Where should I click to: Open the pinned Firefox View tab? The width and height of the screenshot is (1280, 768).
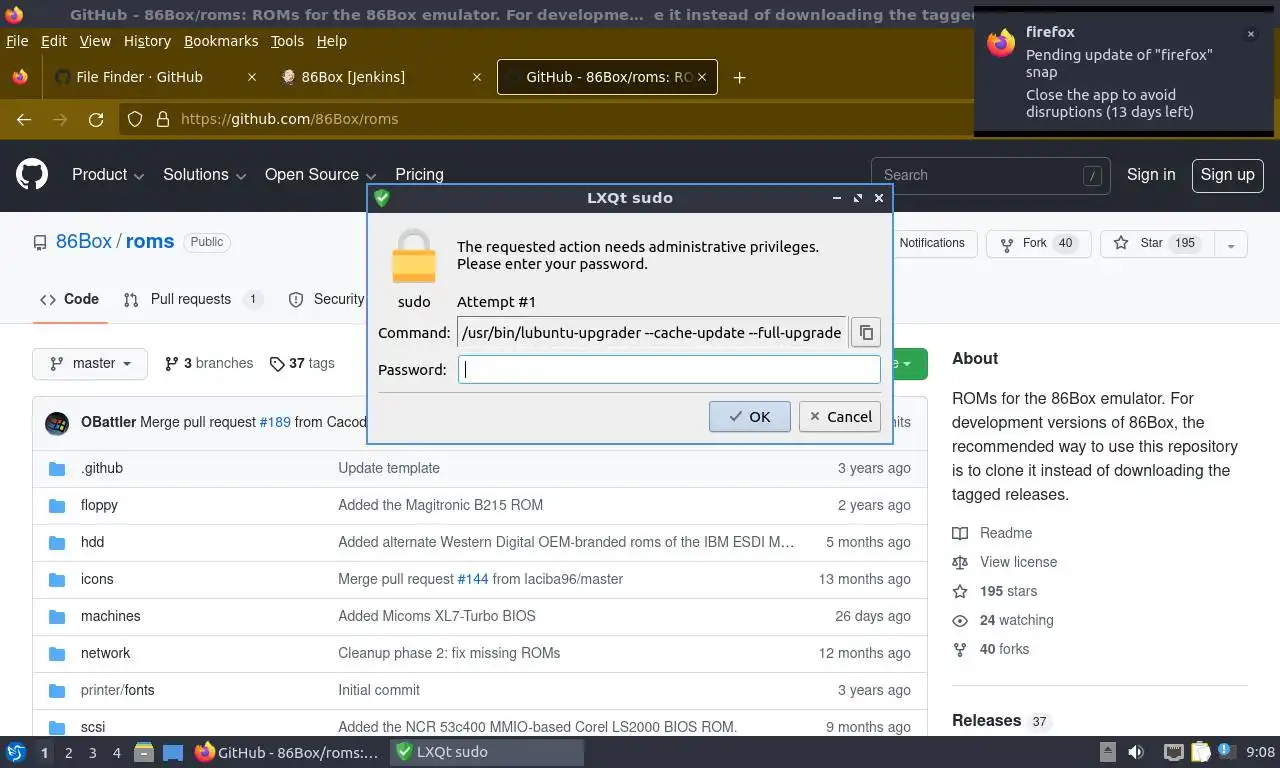[x=19, y=77]
